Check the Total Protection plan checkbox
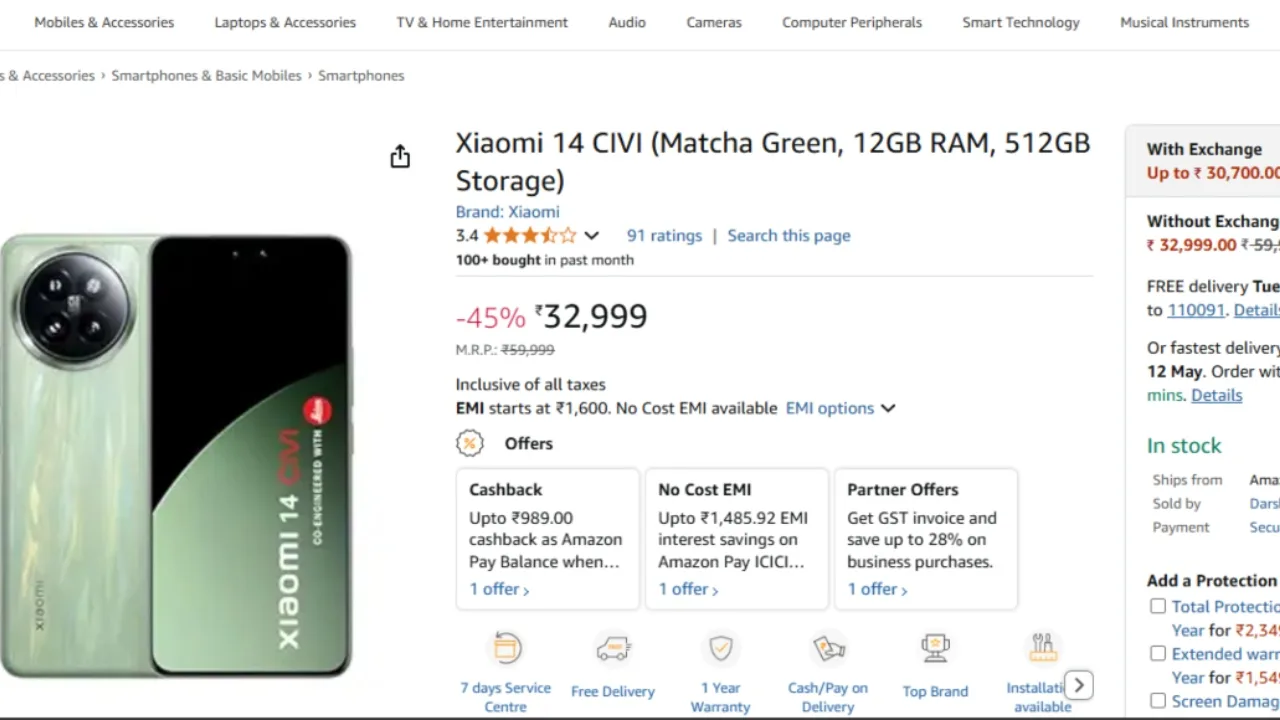 [1158, 606]
